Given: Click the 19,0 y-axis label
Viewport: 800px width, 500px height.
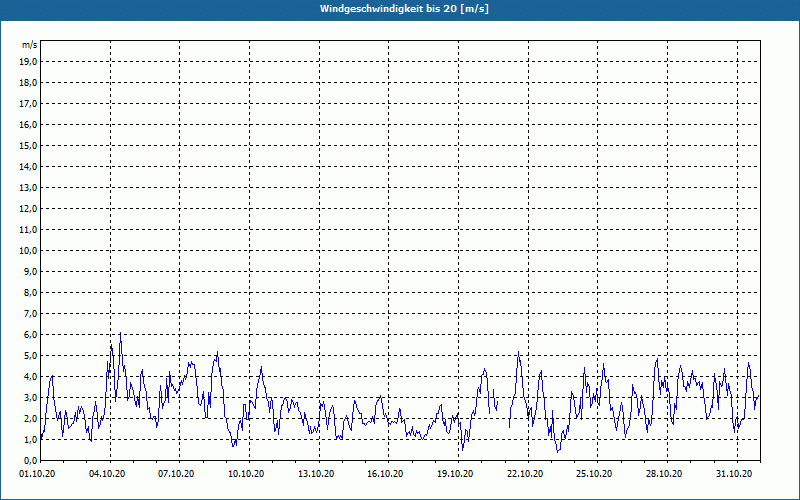Looking at the screenshot, I should (28, 62).
